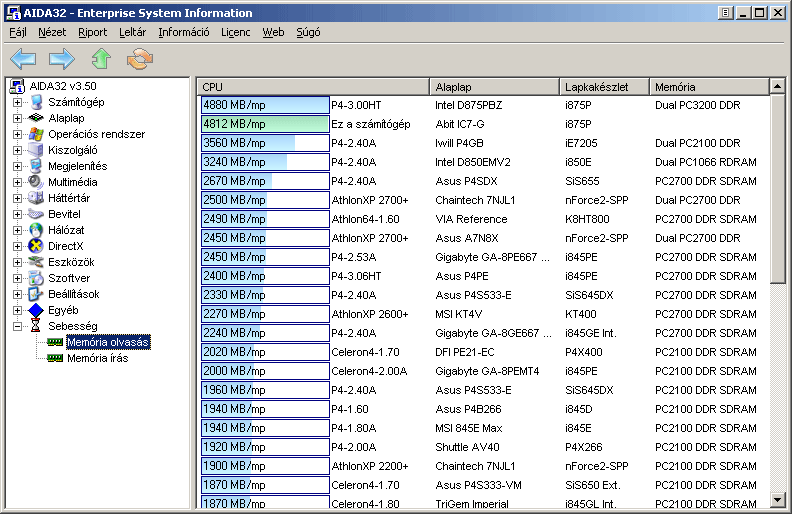The width and height of the screenshot is (792, 514).
Task: Select the 3560 MB/mp benchmark bar
Action: pos(265,143)
